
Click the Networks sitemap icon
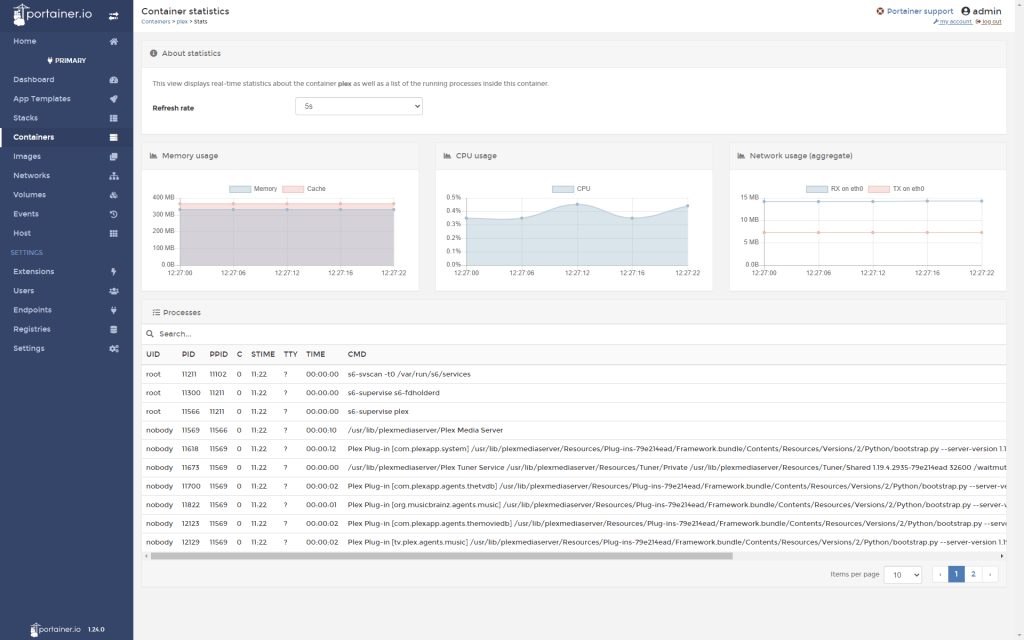point(114,176)
